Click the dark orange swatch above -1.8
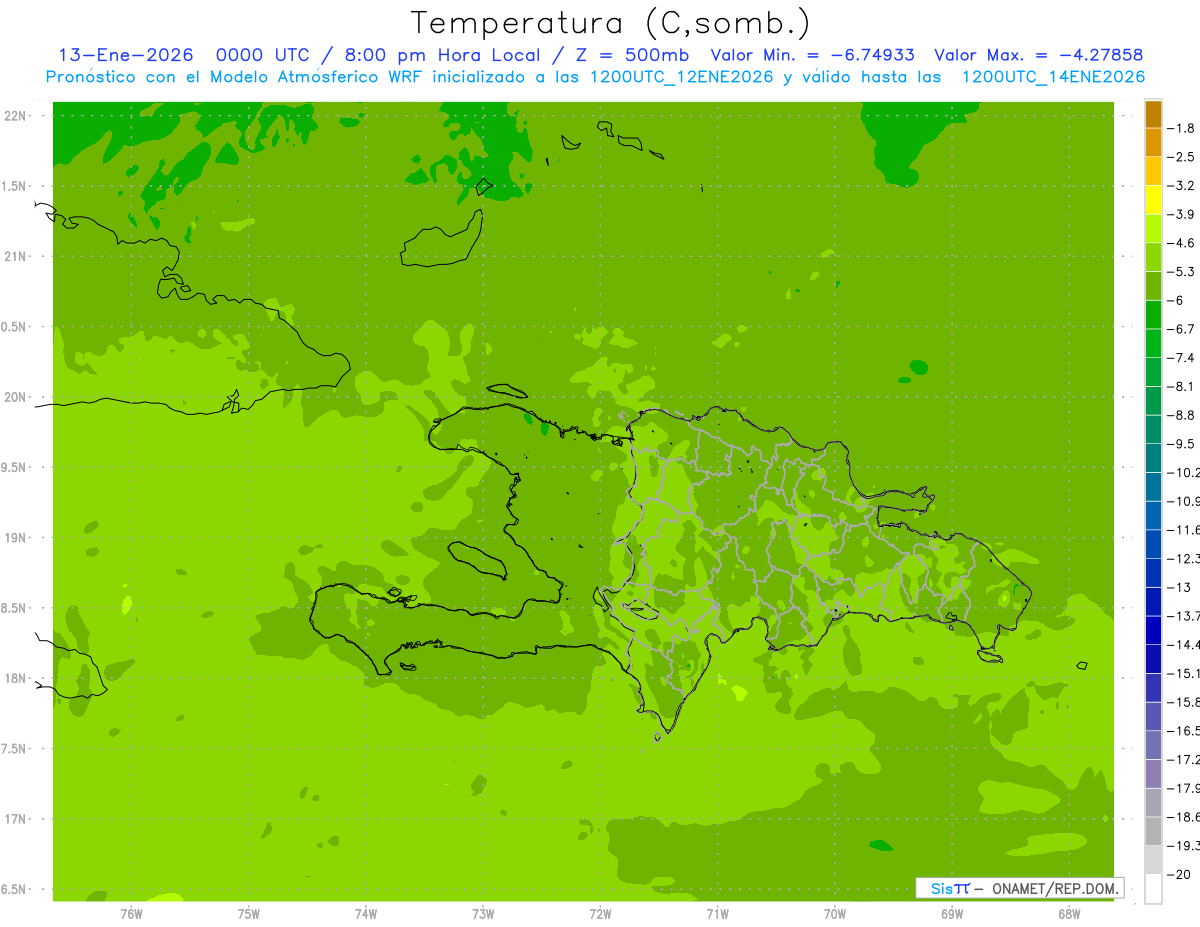The image size is (1200, 927). 1153,113
